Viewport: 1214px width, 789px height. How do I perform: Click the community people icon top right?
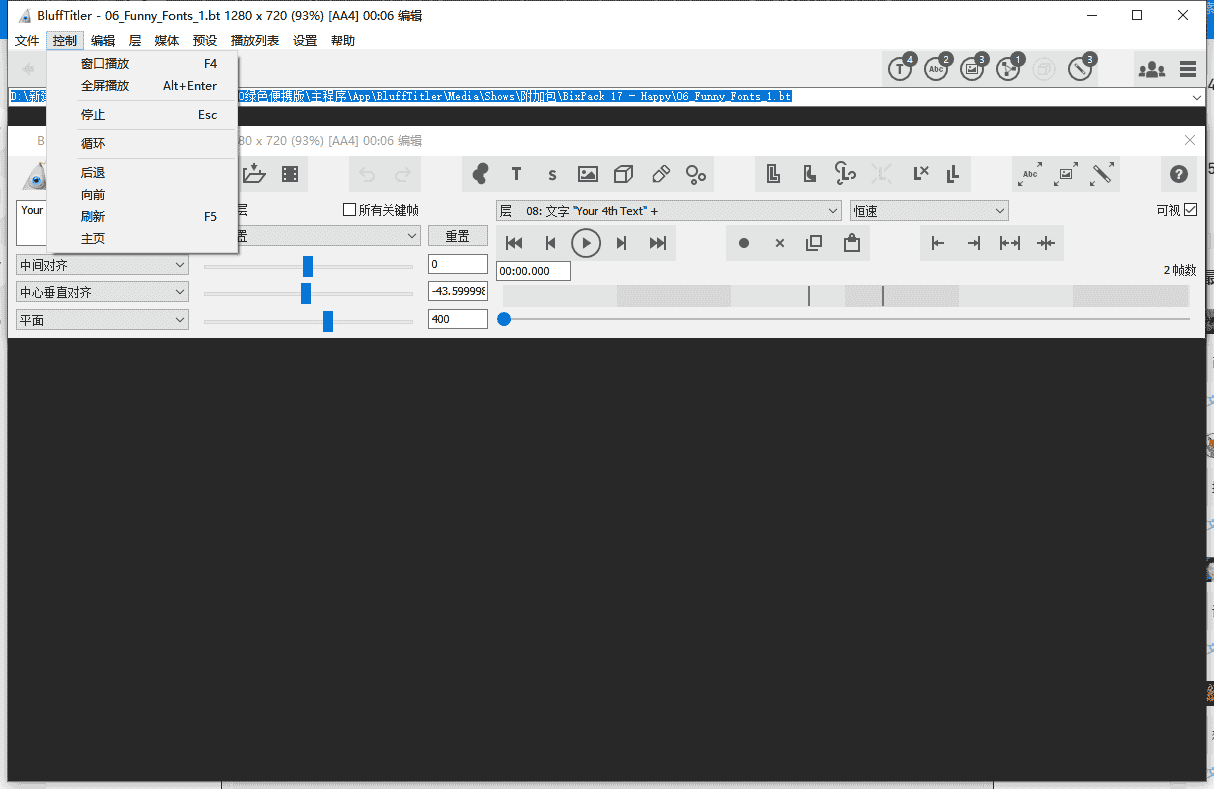(1151, 68)
